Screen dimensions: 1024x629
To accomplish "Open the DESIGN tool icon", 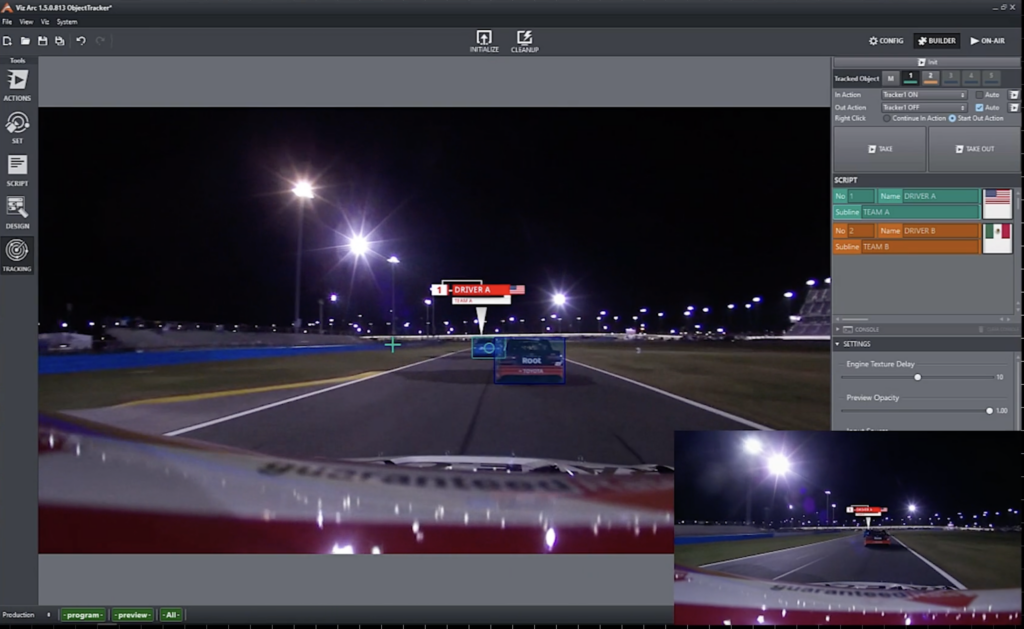I will 15,210.
